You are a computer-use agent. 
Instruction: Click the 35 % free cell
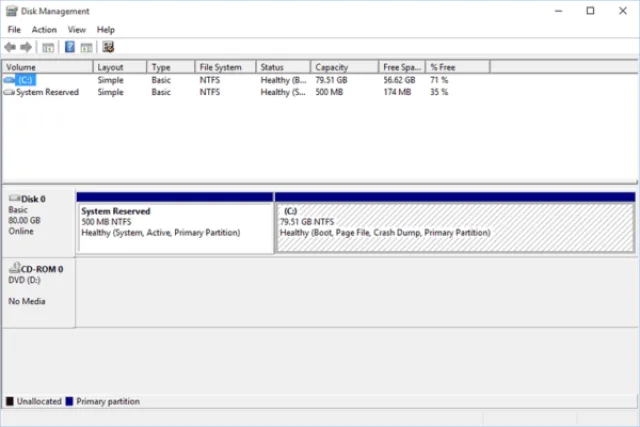pos(439,92)
